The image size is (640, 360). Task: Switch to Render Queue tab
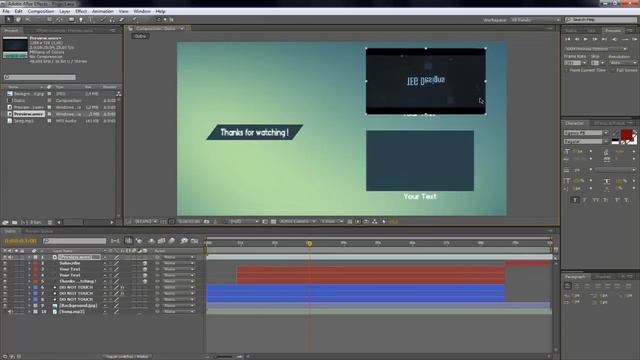click(39, 231)
